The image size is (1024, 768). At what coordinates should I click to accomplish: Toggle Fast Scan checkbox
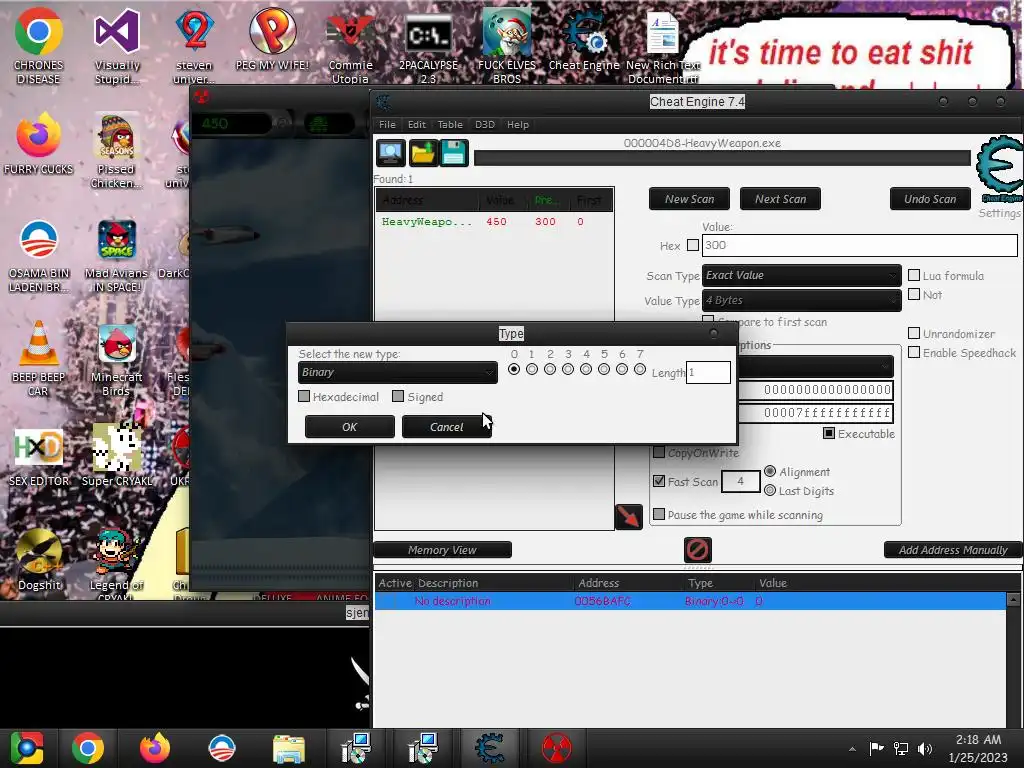659,481
